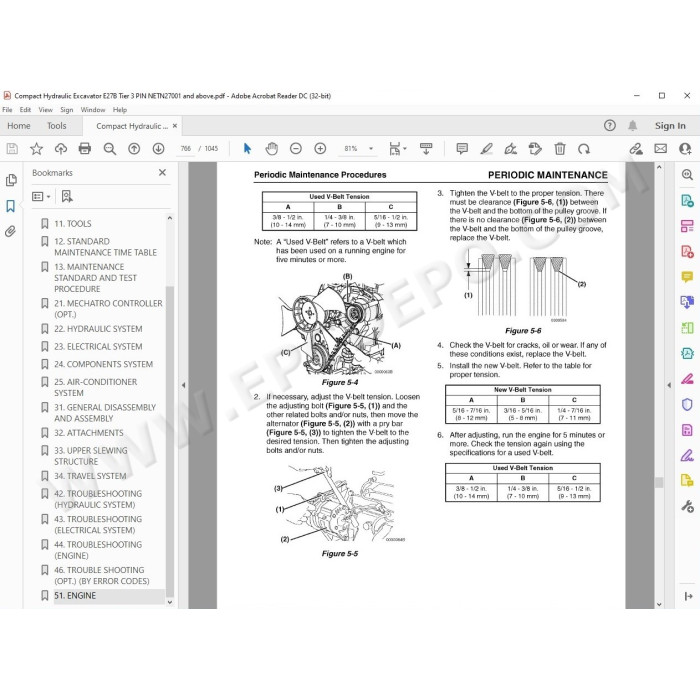700x700 pixels.
Task: Open the Attachments paperclip panel
Action: pyautogui.click(x=11, y=231)
